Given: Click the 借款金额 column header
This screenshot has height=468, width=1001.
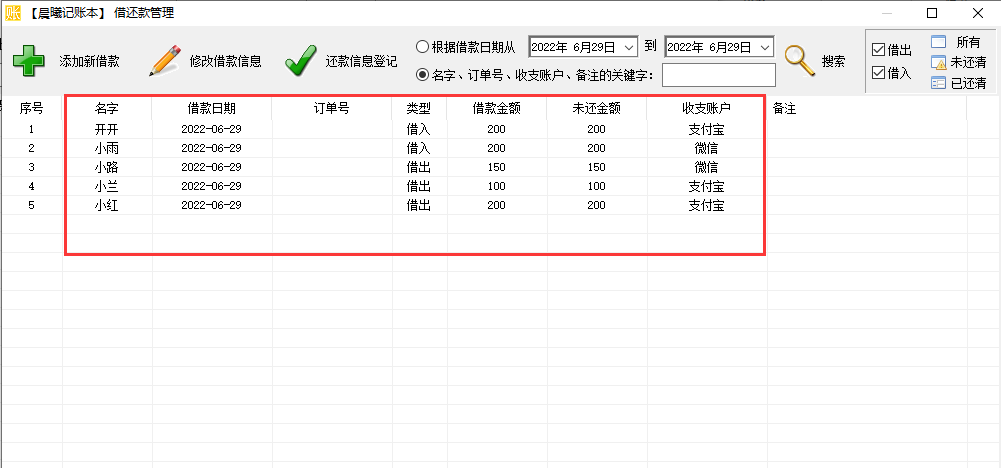Looking at the screenshot, I should coord(497,109).
